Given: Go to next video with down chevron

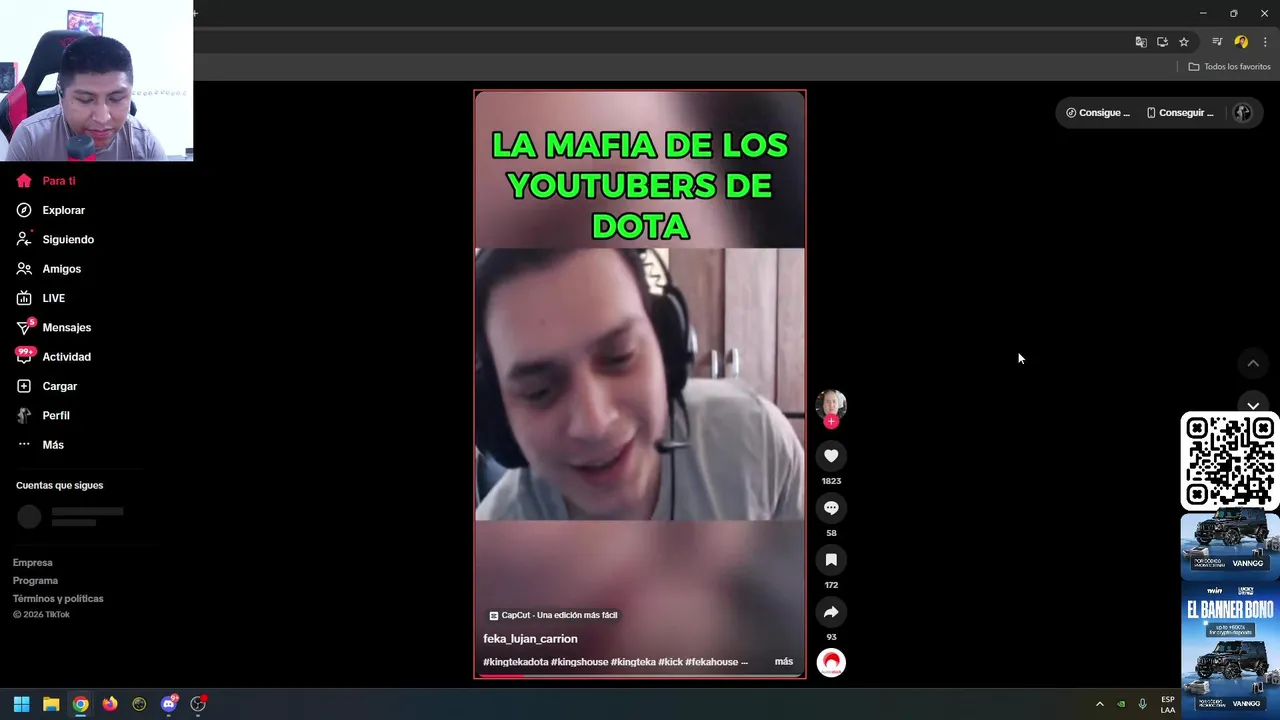Looking at the screenshot, I should coord(1253,404).
